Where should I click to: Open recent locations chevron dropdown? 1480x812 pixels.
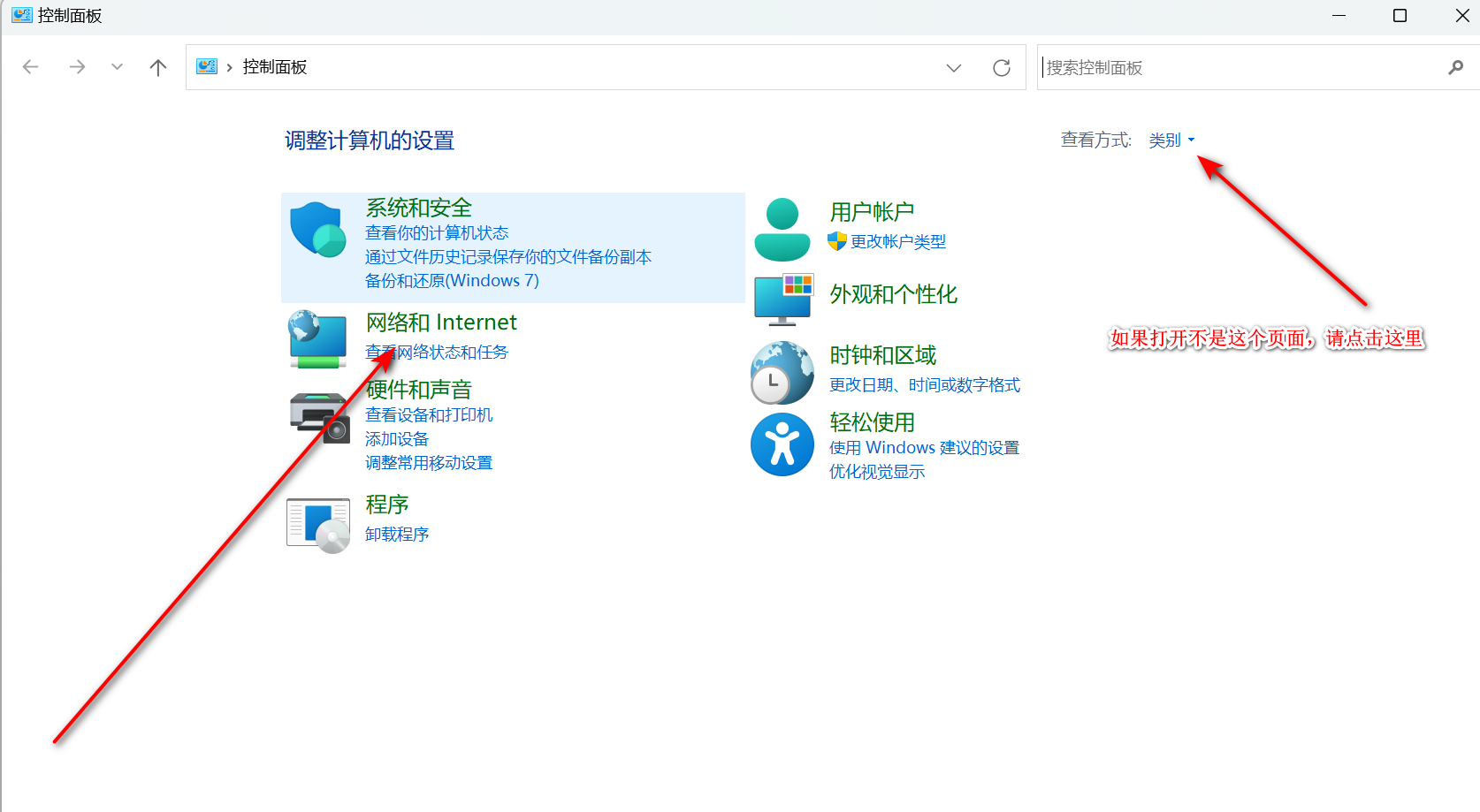(117, 67)
